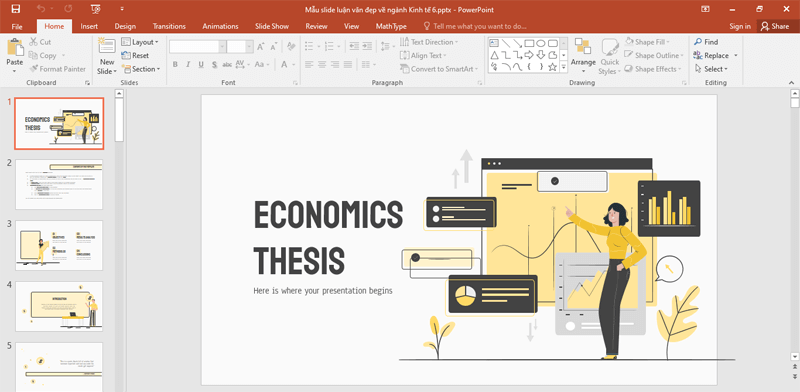Click the Cut scissors icon
Viewport: 800px width, 392px height.
(x=33, y=42)
